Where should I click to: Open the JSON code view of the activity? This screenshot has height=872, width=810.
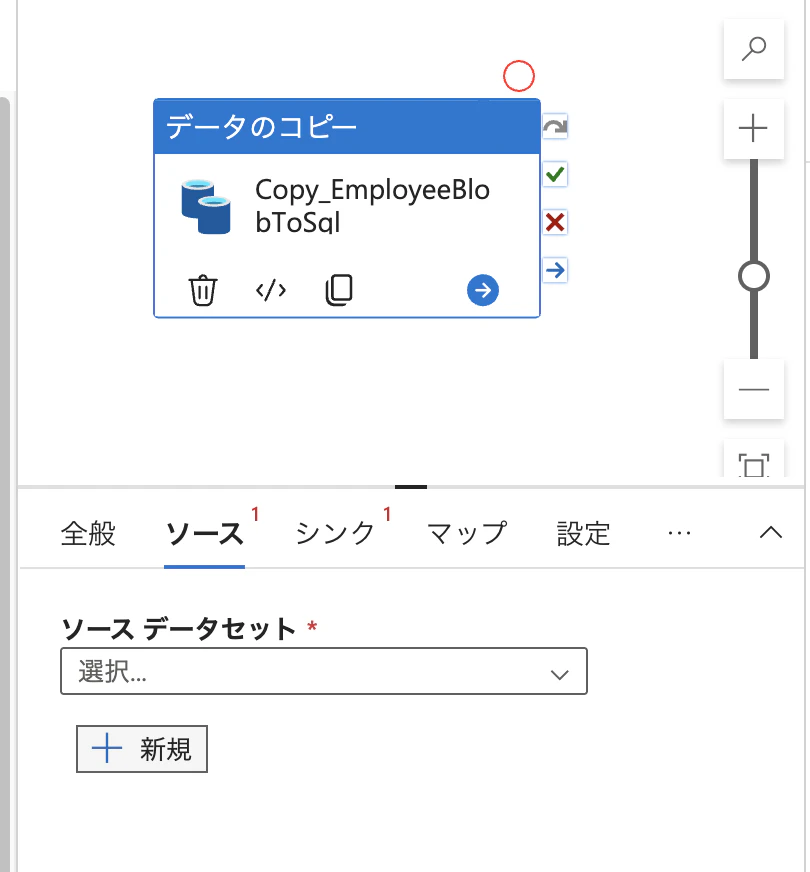(270, 290)
